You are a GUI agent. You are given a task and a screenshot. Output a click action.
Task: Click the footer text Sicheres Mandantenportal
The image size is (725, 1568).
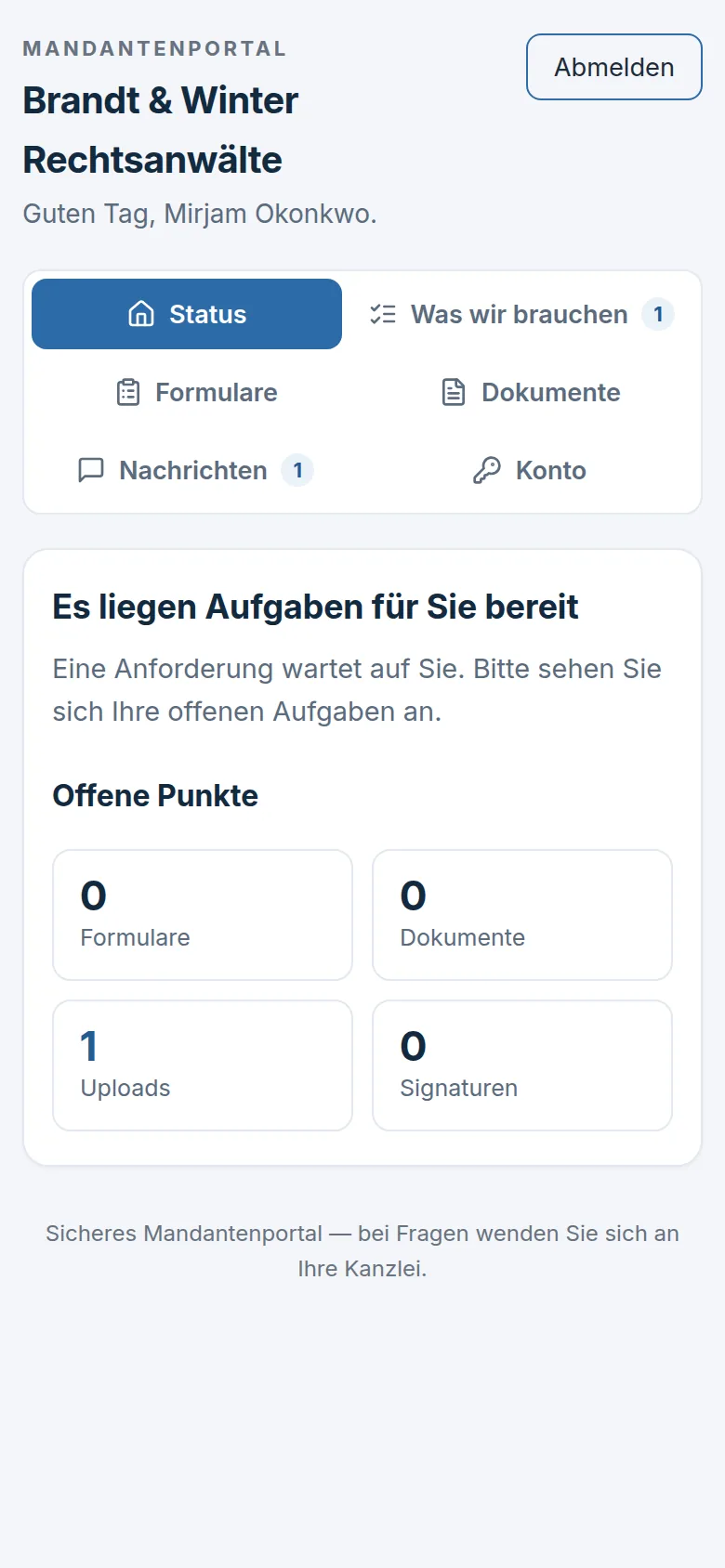click(184, 1234)
